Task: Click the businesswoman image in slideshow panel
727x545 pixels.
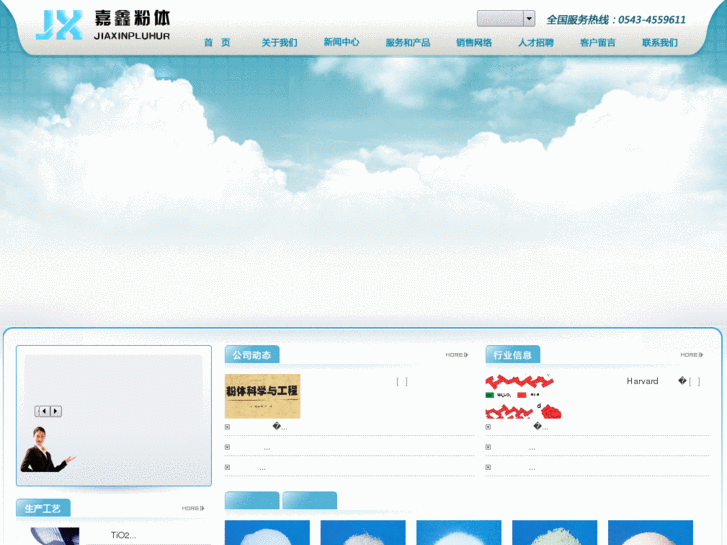Action: 47,449
